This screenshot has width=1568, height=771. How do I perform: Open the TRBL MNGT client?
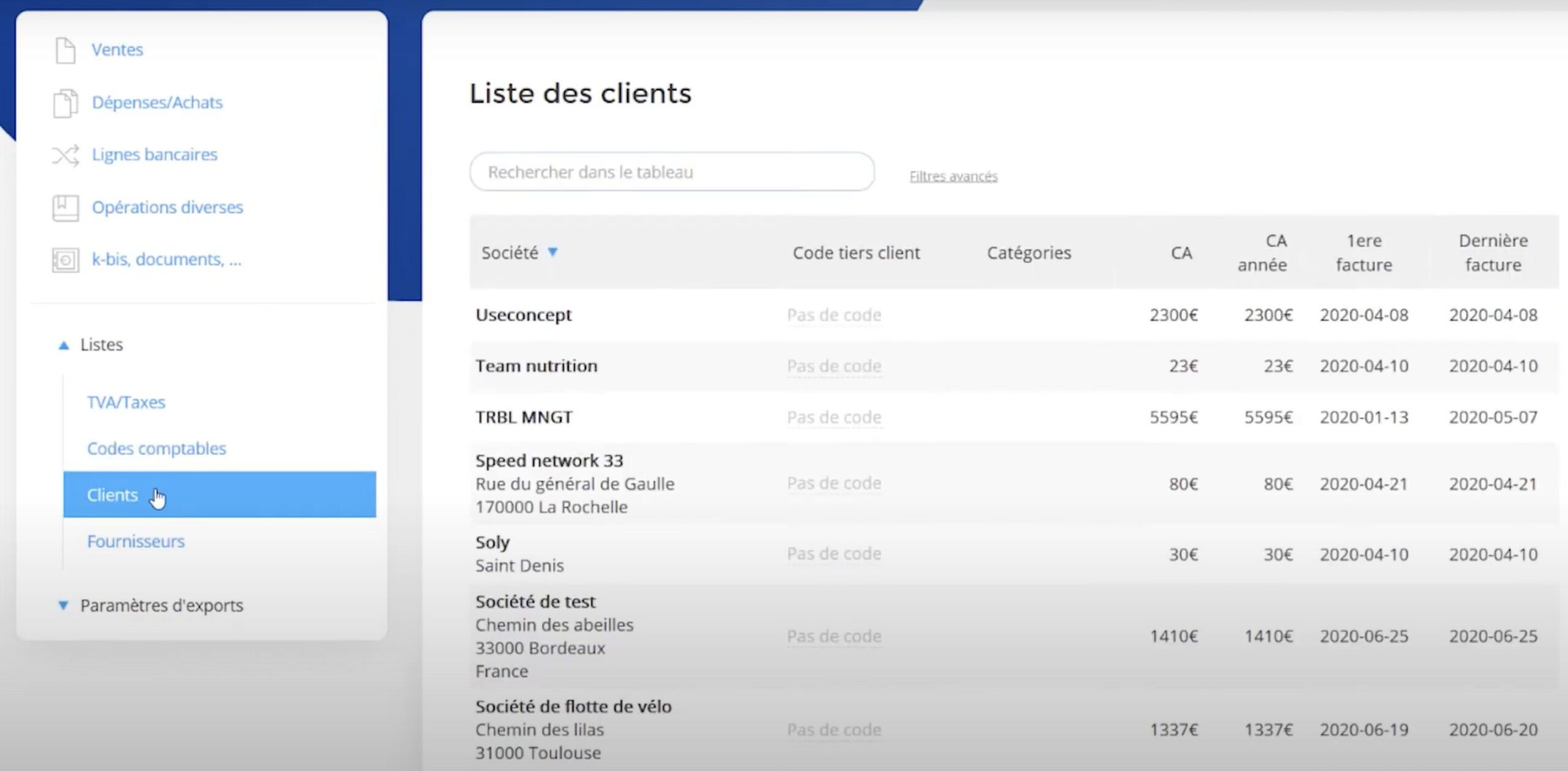point(524,417)
